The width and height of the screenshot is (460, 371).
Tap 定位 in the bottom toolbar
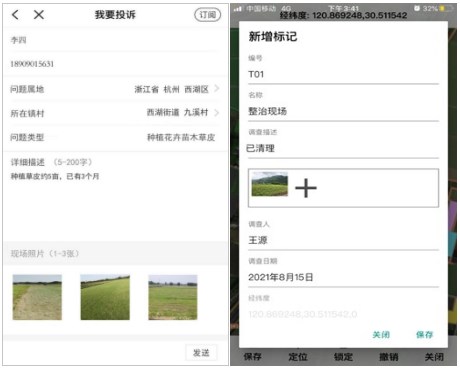[298, 357]
